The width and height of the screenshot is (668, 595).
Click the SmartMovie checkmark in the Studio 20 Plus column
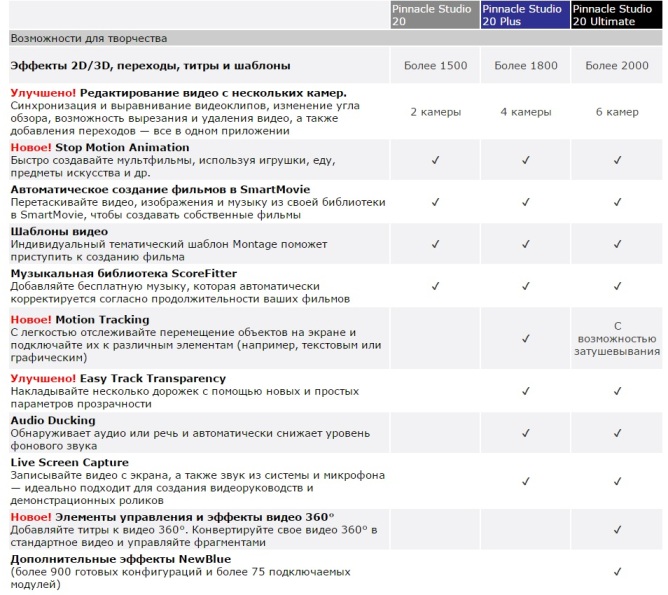pos(525,202)
